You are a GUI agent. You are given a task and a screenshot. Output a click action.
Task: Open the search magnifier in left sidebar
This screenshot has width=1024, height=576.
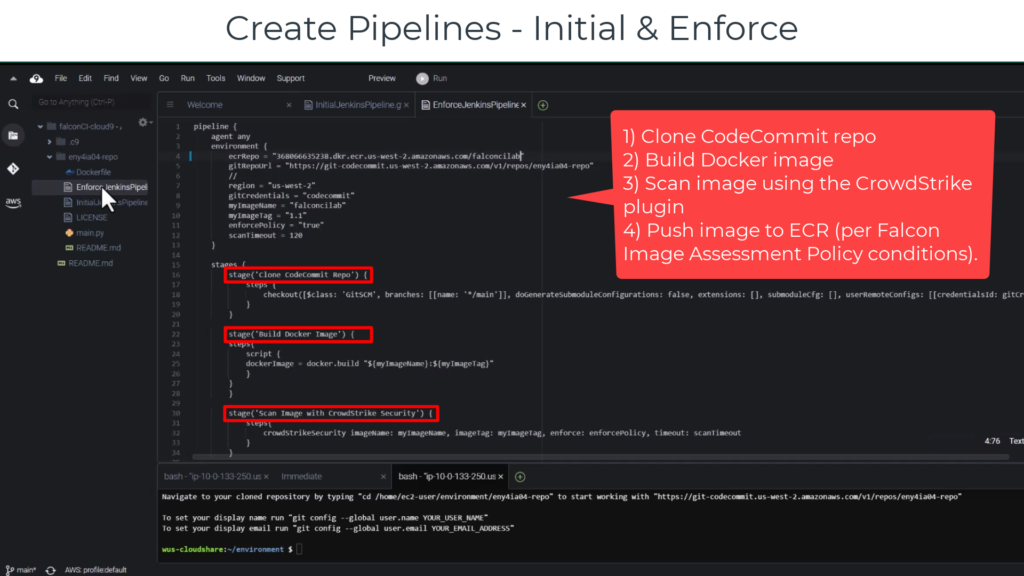coord(13,104)
